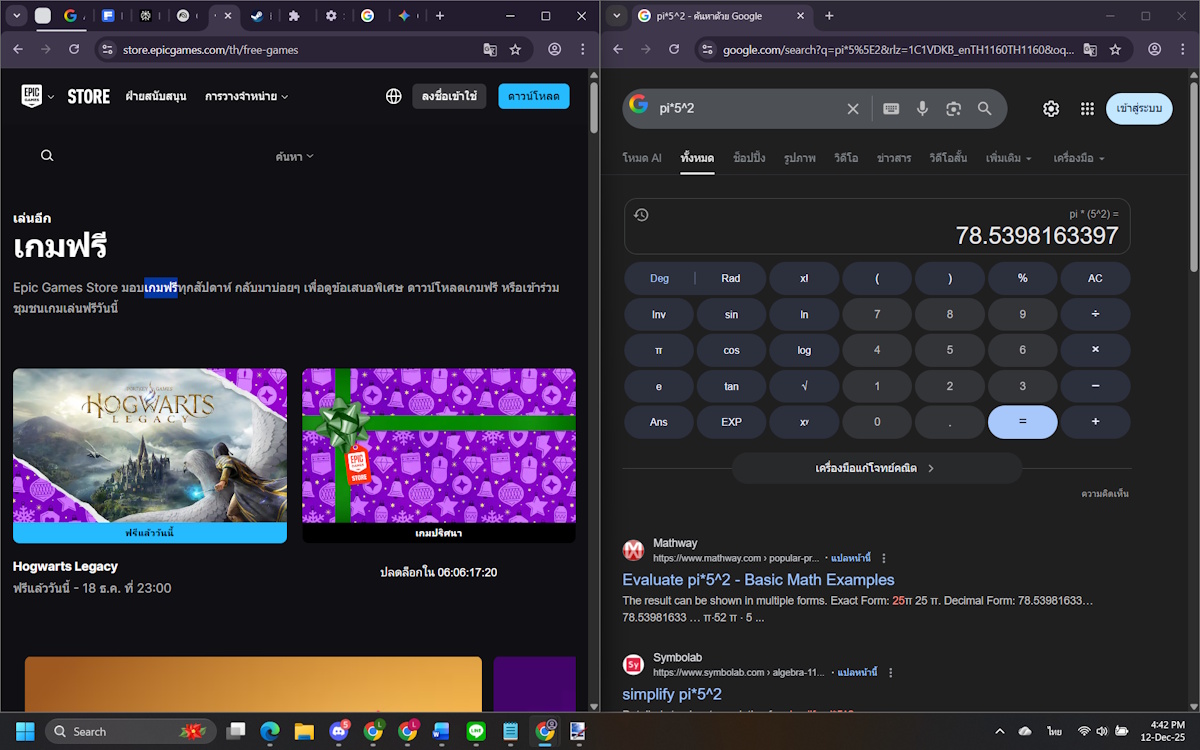The height and width of the screenshot is (750, 1200).
Task: Open the Mathway Evaluate pi*5^2 result link
Action: 758,580
